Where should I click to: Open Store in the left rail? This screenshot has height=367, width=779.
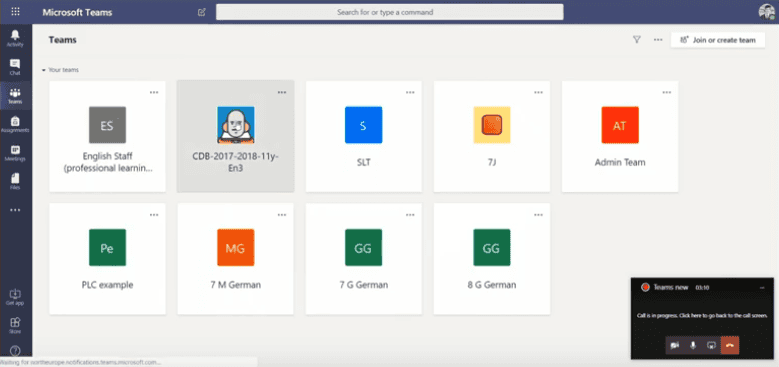(15, 325)
